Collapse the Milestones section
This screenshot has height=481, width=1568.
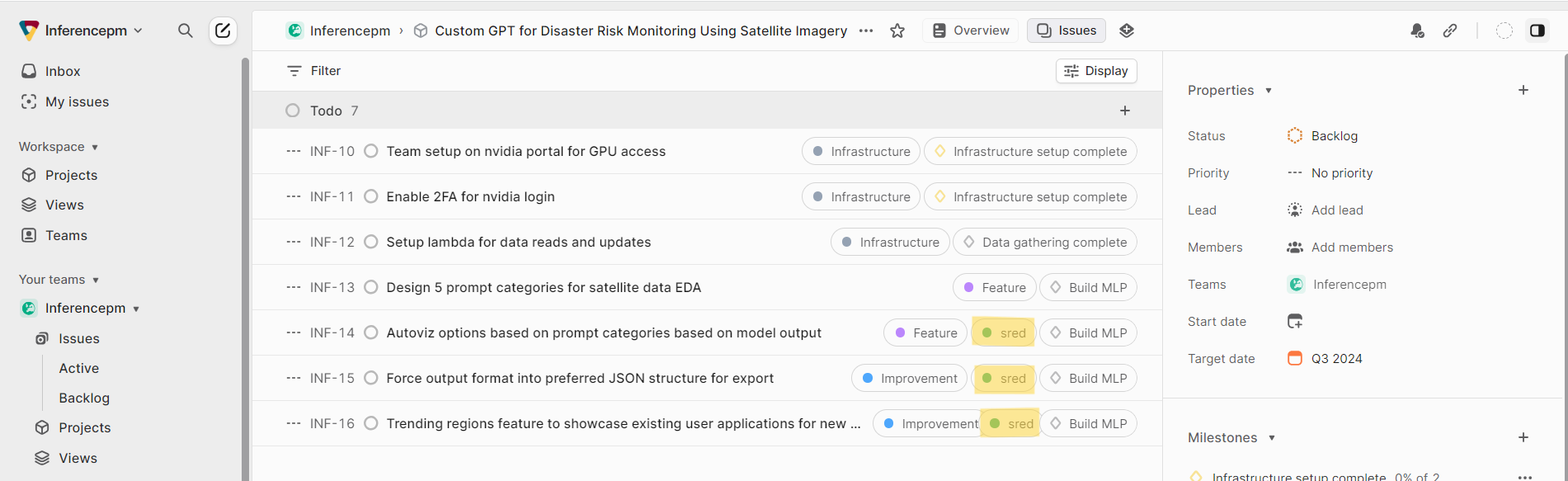1272,437
